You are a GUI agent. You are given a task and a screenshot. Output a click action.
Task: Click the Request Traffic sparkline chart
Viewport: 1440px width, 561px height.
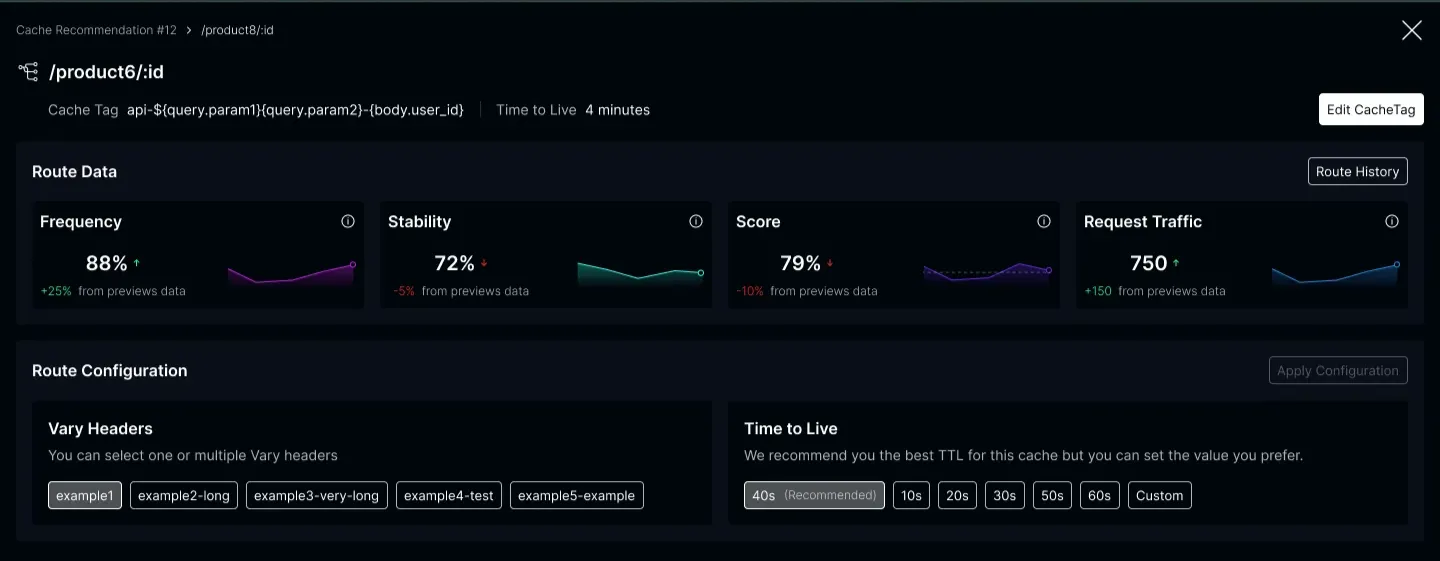(1335, 274)
